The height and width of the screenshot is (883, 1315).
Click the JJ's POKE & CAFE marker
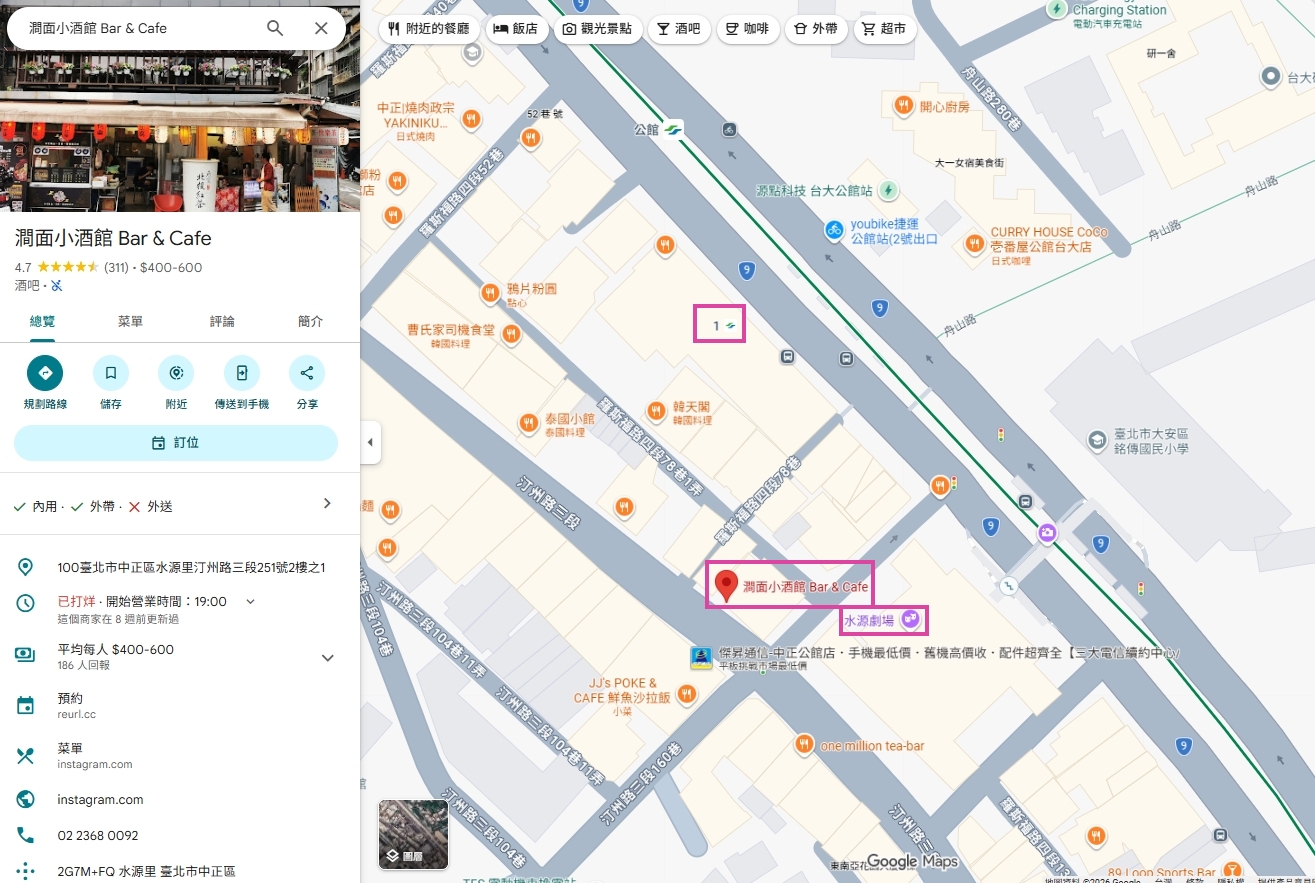point(686,692)
